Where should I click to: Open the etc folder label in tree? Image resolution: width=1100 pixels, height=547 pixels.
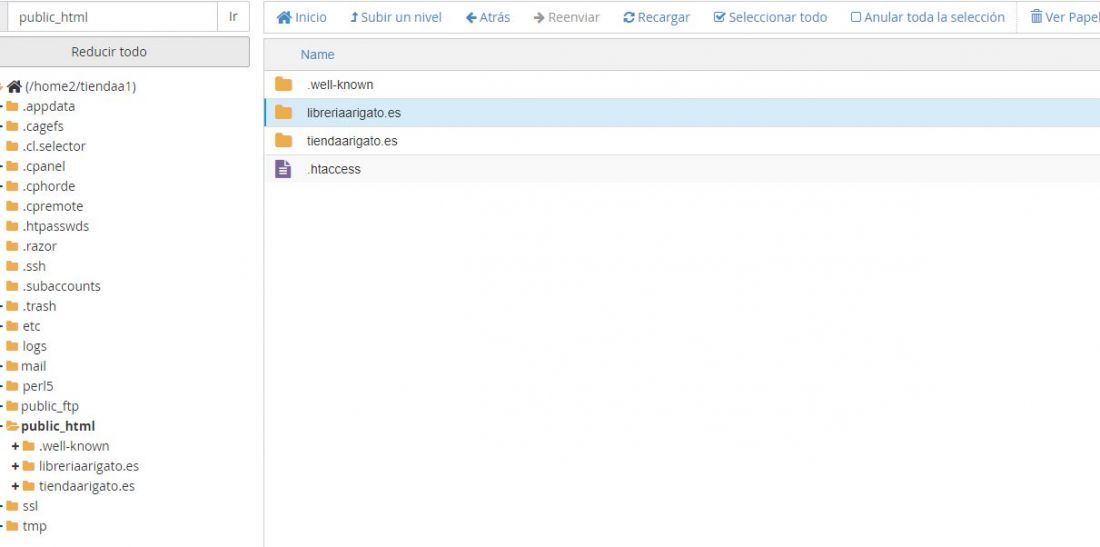32,326
